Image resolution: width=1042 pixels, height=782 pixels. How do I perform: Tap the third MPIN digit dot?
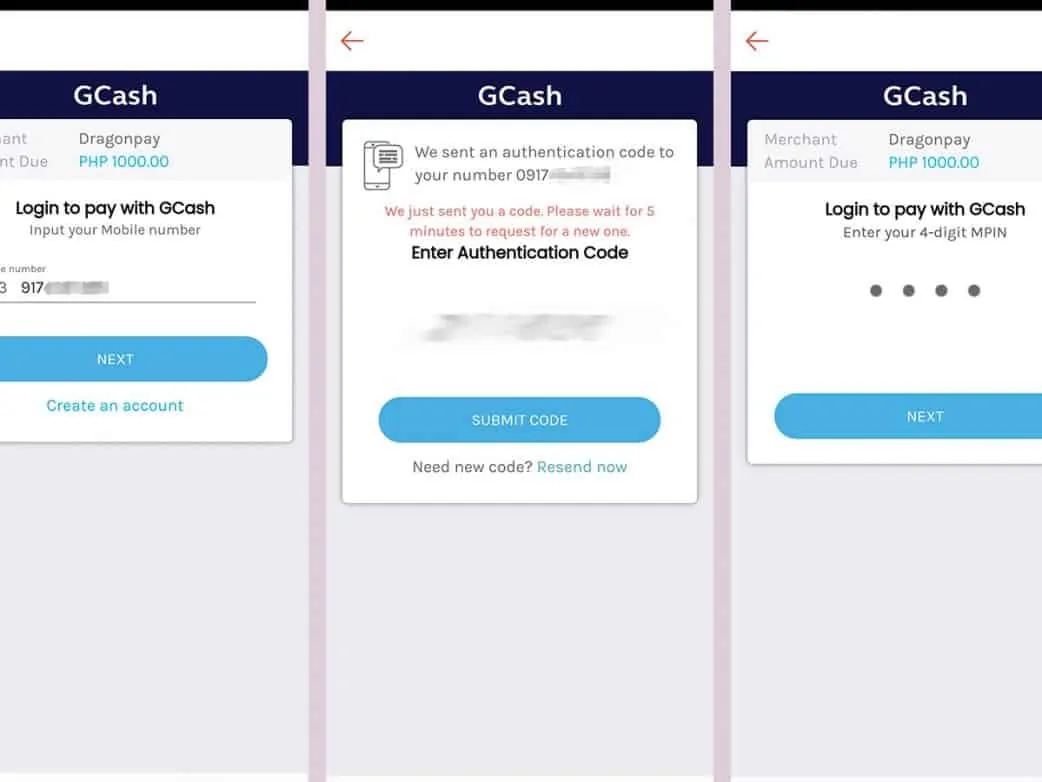coord(941,291)
